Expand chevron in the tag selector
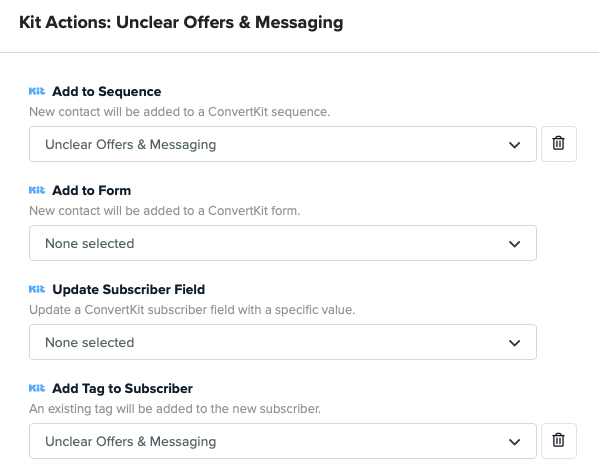This screenshot has width=599, height=471. coord(515,442)
